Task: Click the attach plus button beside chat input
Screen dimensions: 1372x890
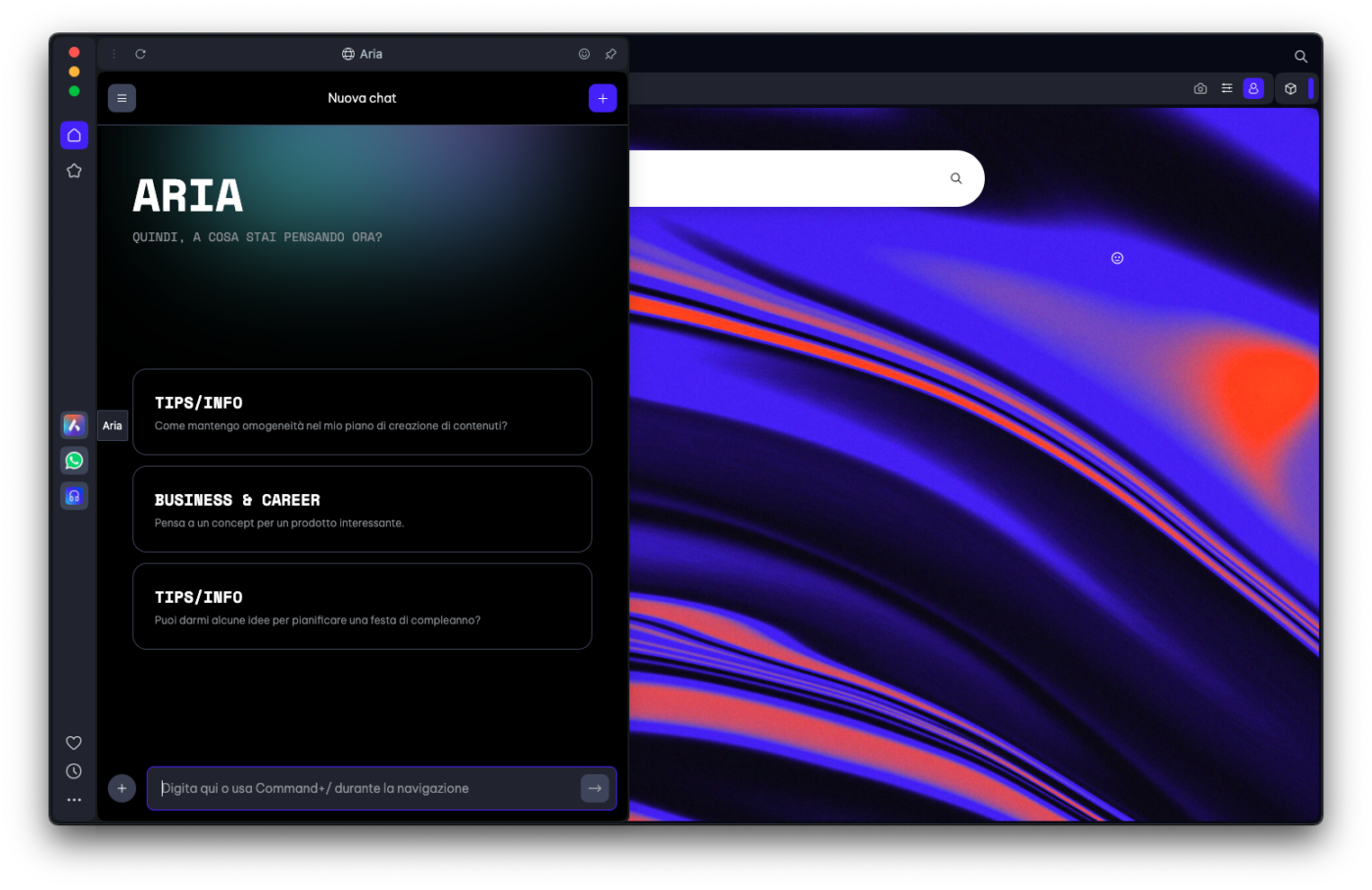Action: tap(122, 788)
